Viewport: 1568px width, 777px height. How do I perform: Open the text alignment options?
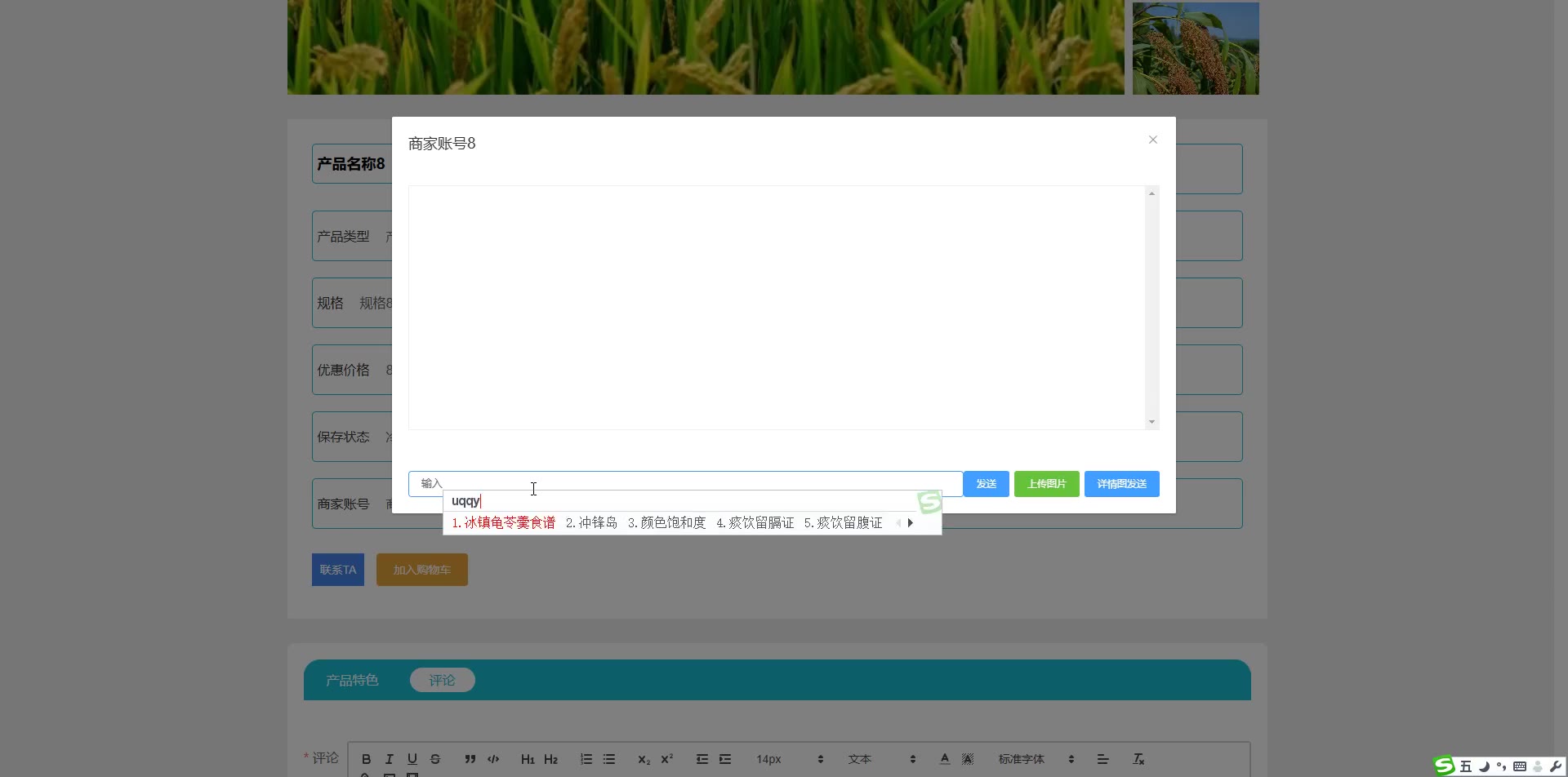pos(1102,759)
